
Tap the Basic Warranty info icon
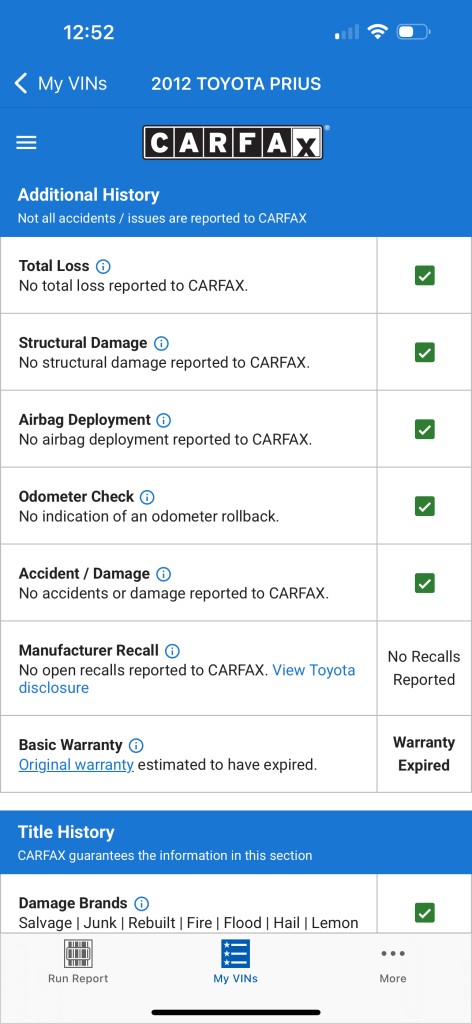coord(136,746)
